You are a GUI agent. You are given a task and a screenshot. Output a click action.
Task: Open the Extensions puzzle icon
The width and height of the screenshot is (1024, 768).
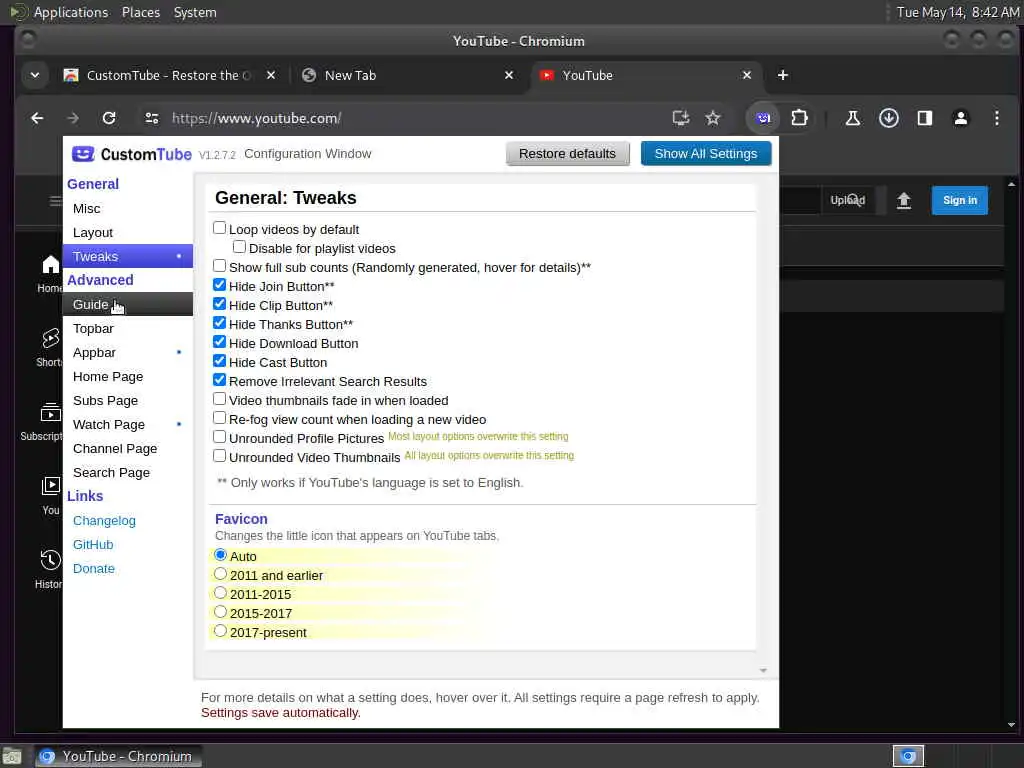[x=799, y=118]
